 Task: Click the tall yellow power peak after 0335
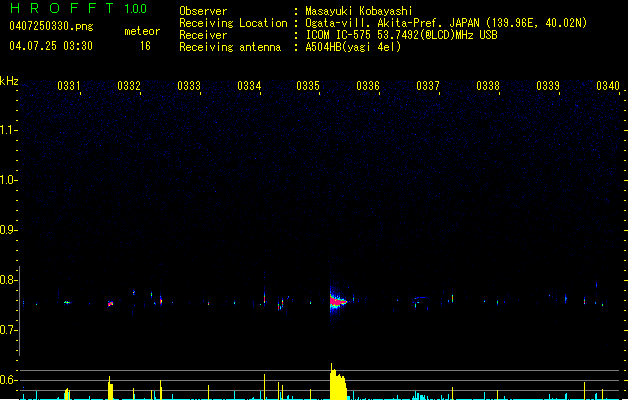[338, 382]
